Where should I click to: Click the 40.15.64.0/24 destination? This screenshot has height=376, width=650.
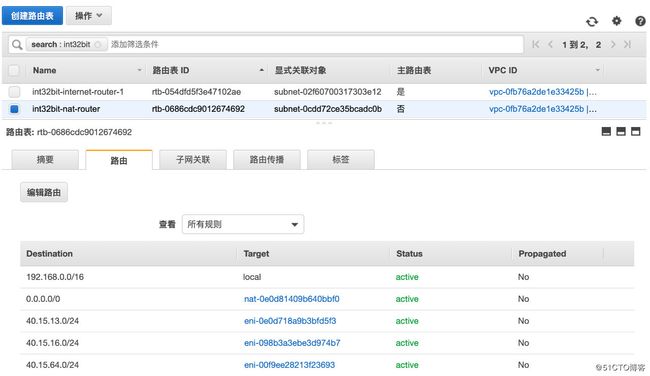point(52,365)
